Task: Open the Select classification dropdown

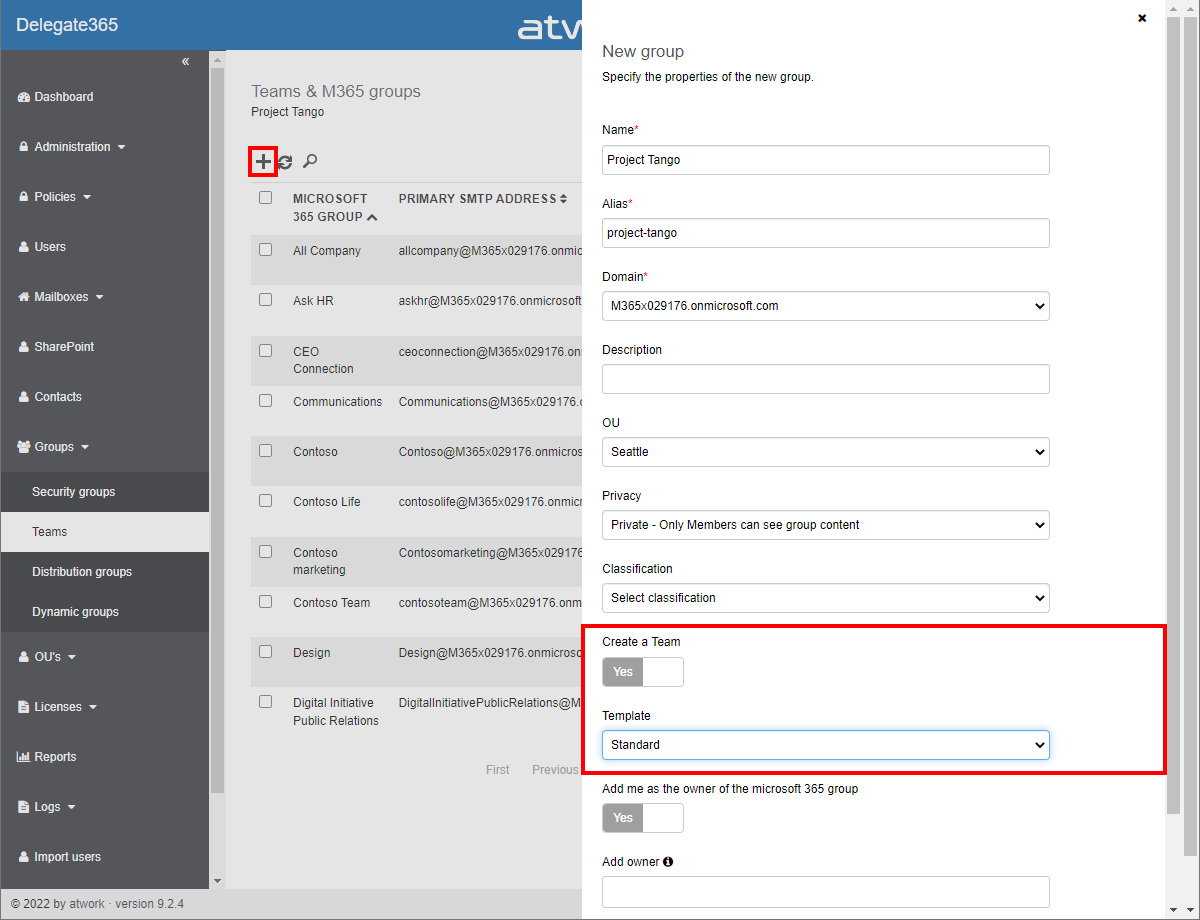Action: (x=826, y=598)
